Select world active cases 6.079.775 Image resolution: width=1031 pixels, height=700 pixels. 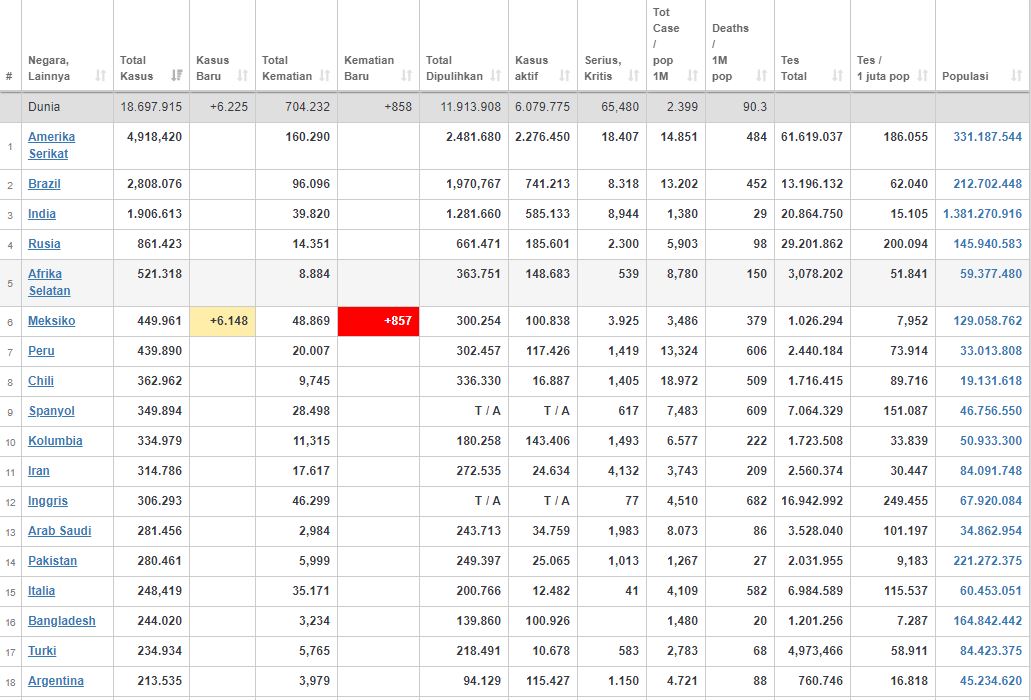pos(542,106)
